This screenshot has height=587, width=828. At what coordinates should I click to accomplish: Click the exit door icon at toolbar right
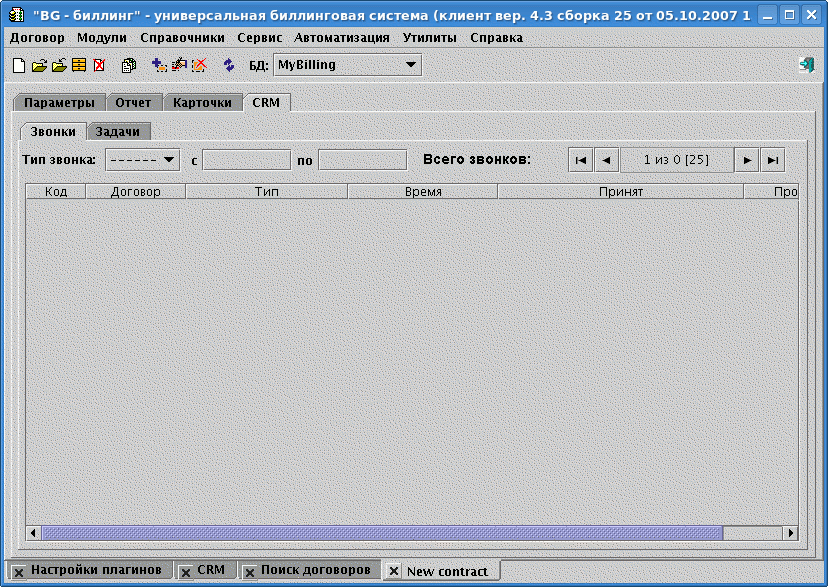point(806,65)
